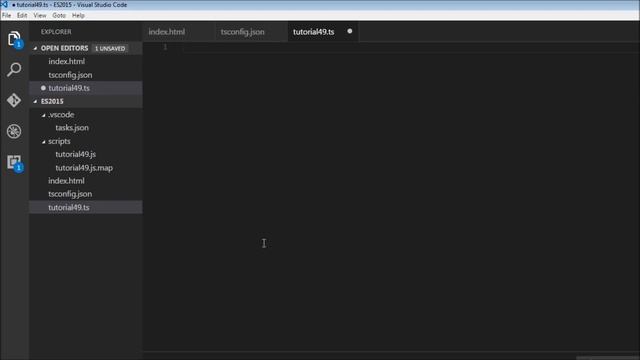640x360 pixels.
Task: Open the View menu
Action: click(40, 16)
